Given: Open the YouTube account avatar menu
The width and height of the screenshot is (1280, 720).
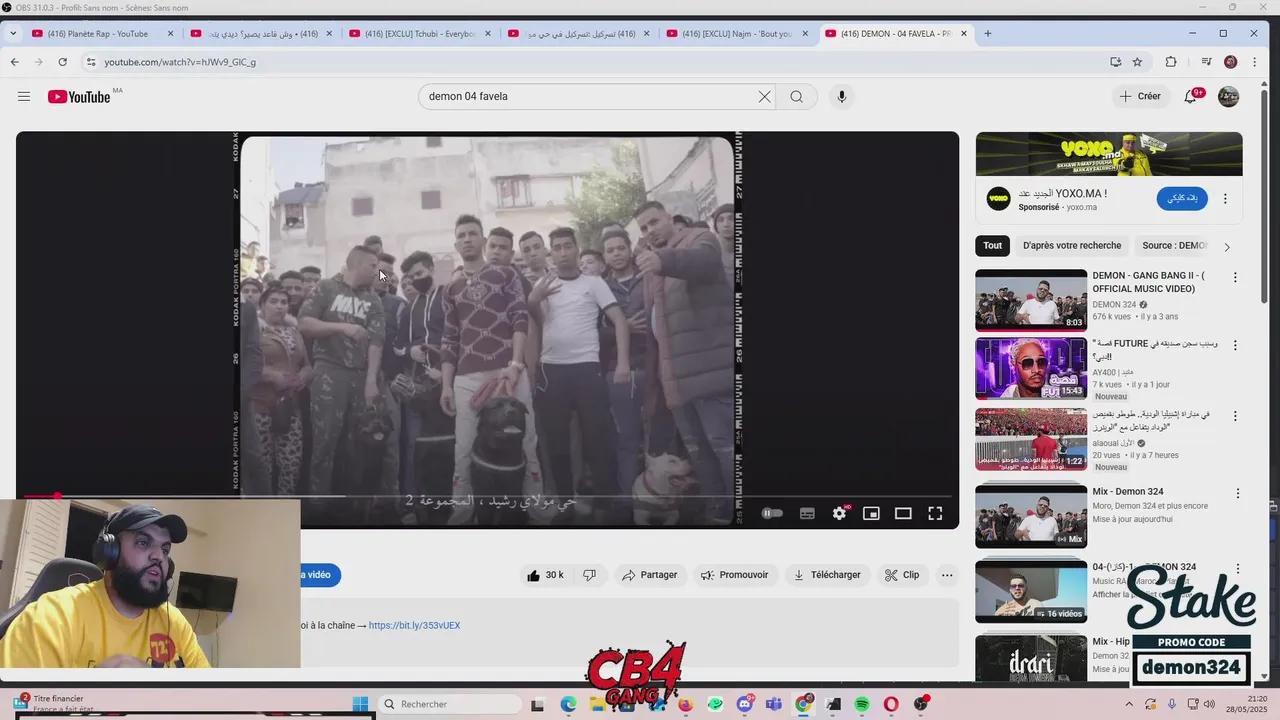Looking at the screenshot, I should click(x=1229, y=96).
